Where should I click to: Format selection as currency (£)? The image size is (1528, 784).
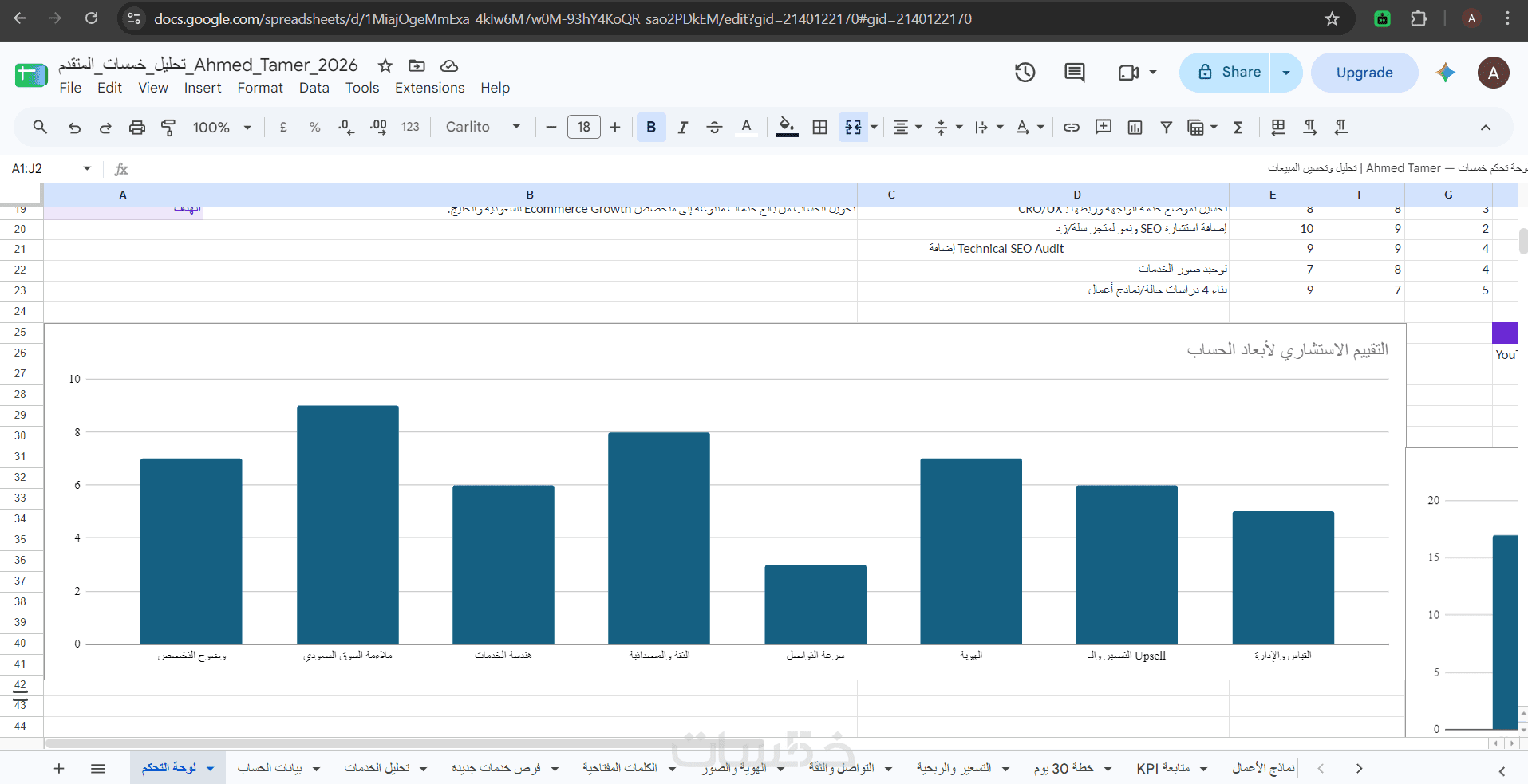283,128
